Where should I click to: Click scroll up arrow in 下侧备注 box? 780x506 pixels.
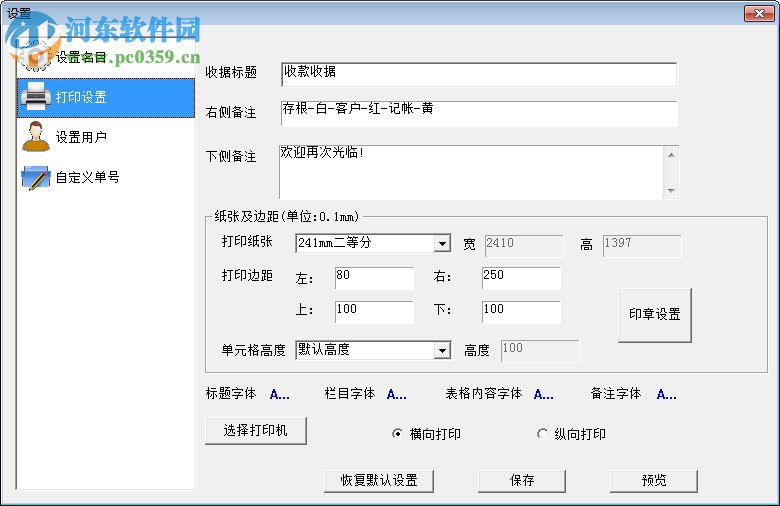pos(671,155)
